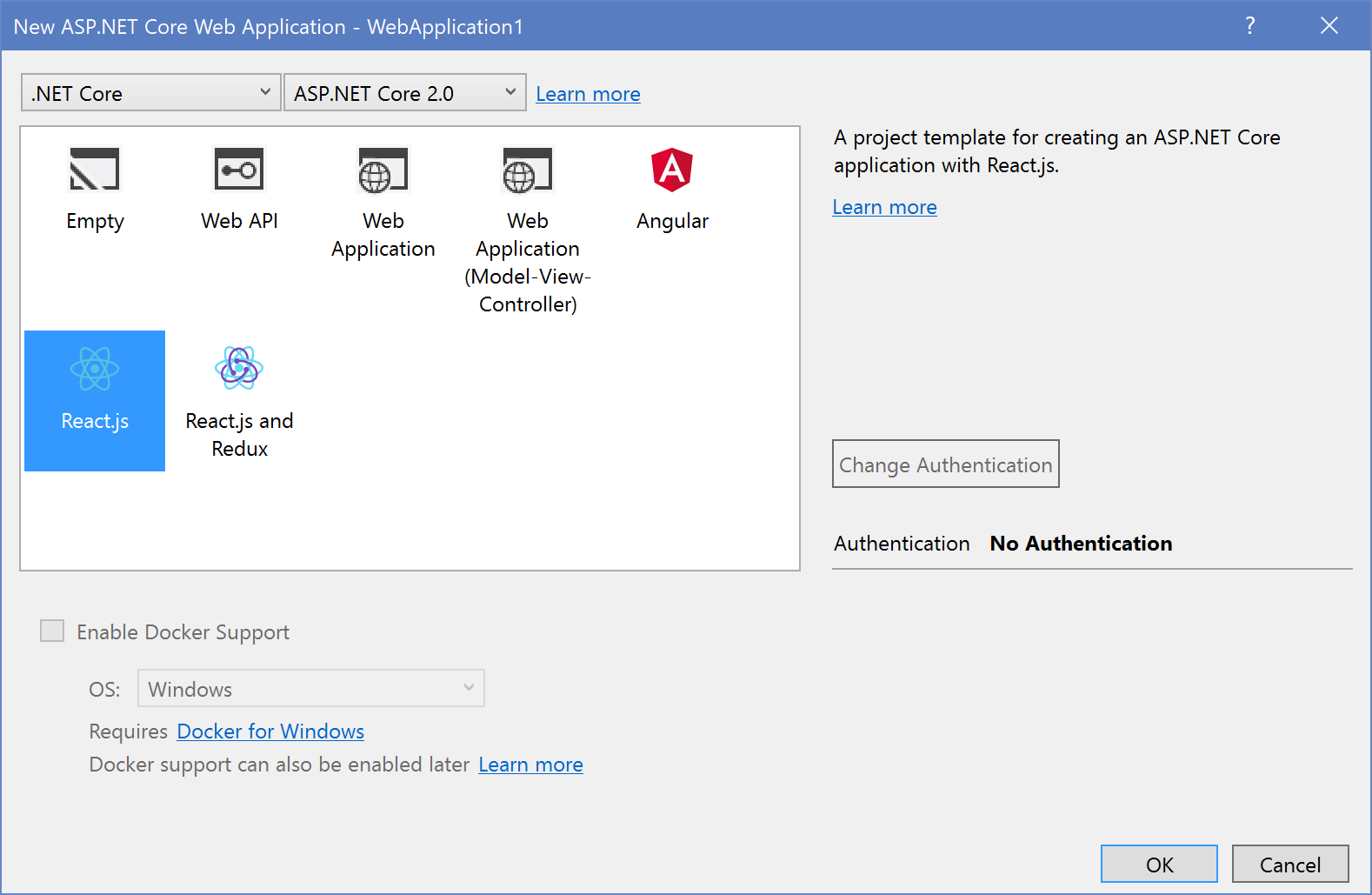Click the template description text mentioning React.js
This screenshot has height=895, width=1372.
pos(1056,151)
